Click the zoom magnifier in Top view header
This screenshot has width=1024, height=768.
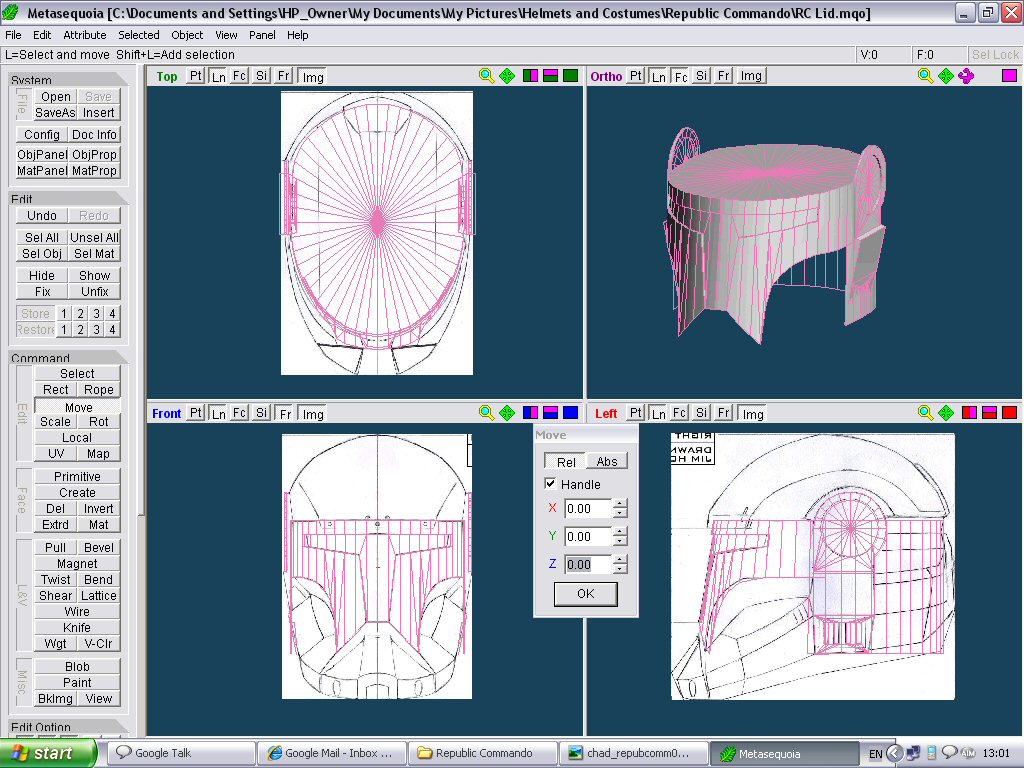click(486, 76)
